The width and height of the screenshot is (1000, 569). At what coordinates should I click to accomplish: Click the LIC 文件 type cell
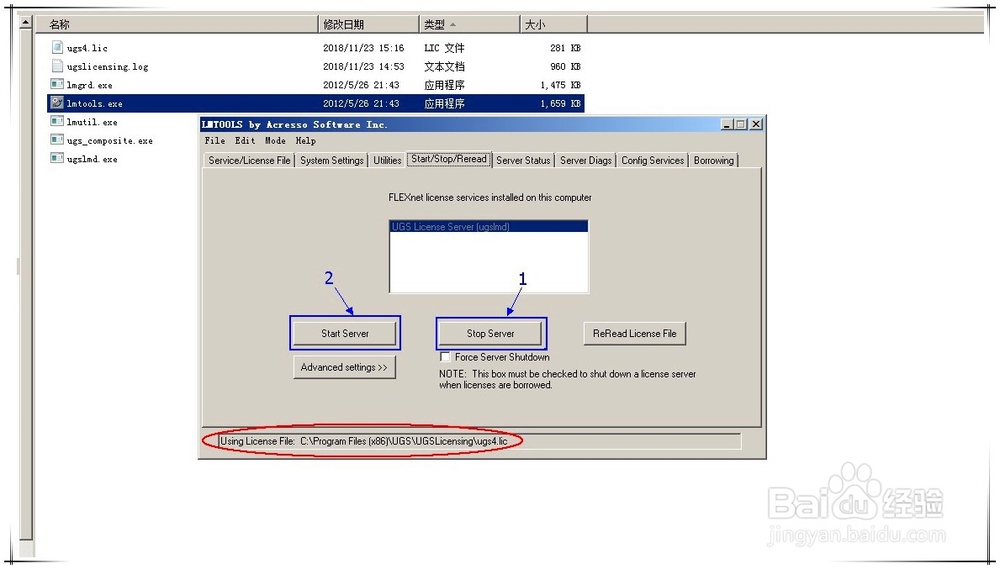(x=445, y=48)
